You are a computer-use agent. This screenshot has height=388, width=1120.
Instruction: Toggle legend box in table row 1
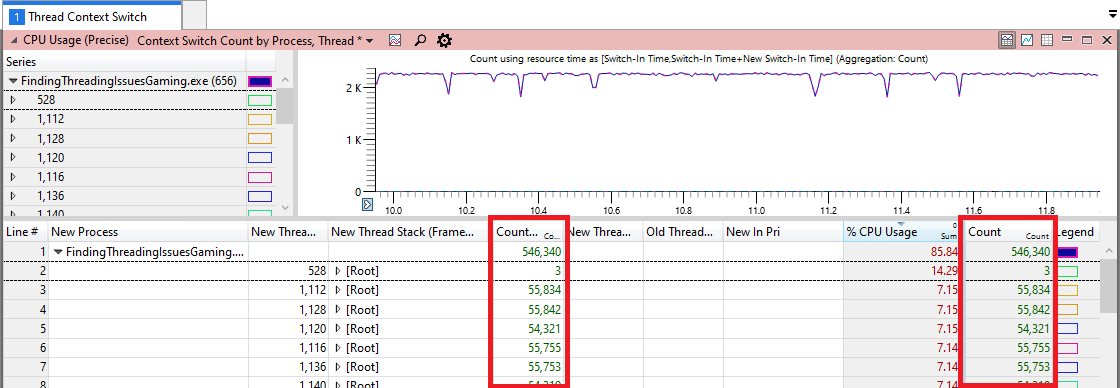click(x=1068, y=252)
